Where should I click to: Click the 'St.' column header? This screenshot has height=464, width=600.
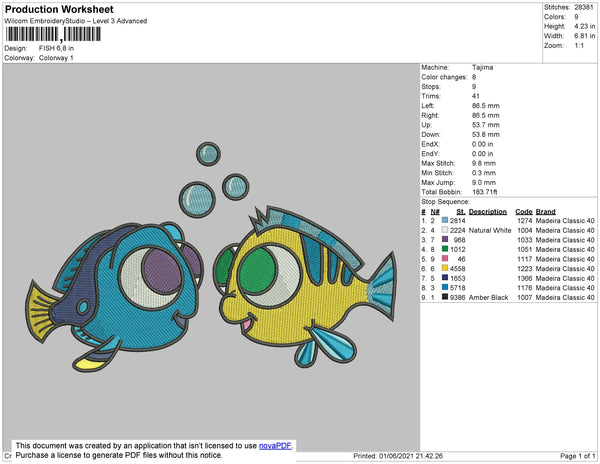coord(461,212)
